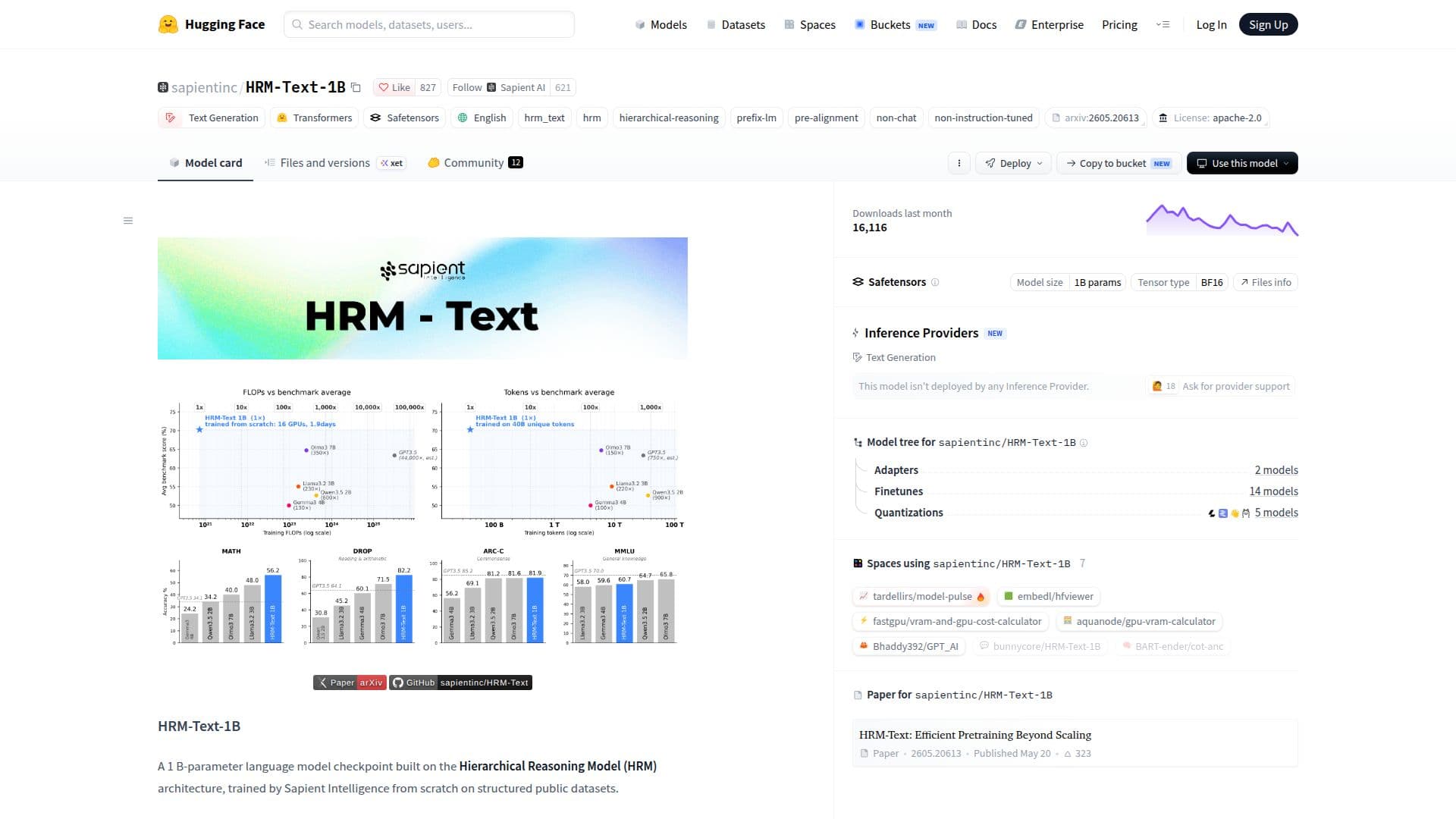
Task: Copy model name with copy icon
Action: pyautogui.click(x=356, y=87)
